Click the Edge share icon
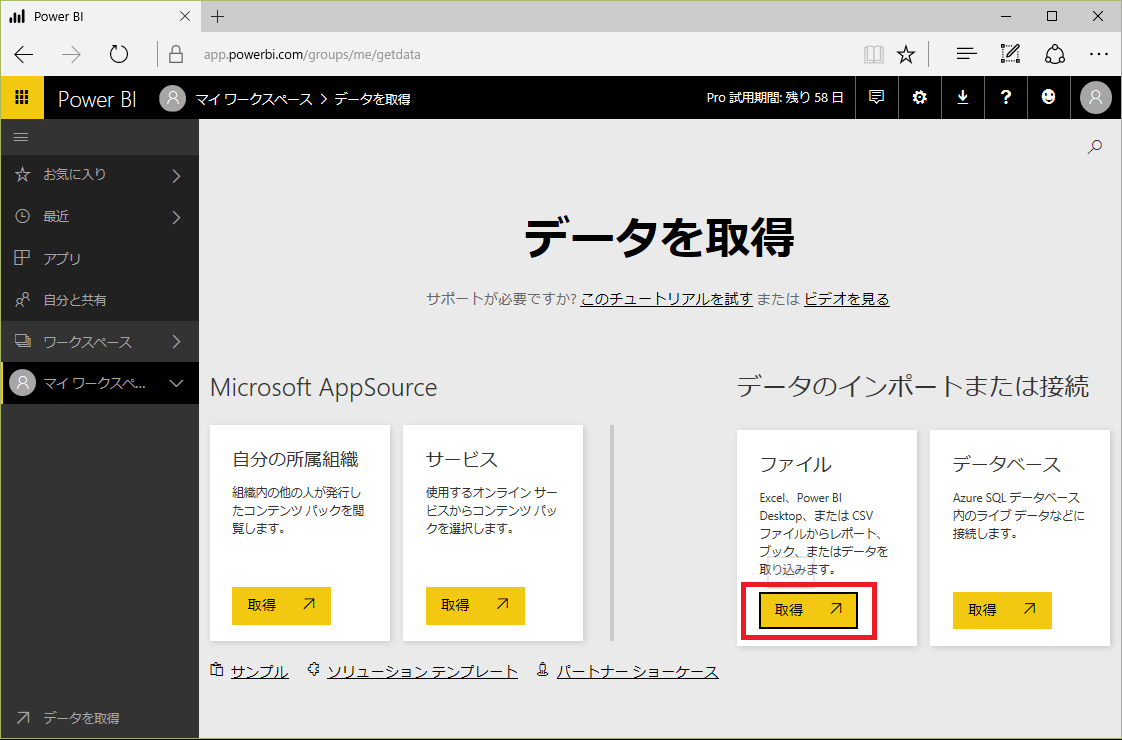 point(1055,54)
